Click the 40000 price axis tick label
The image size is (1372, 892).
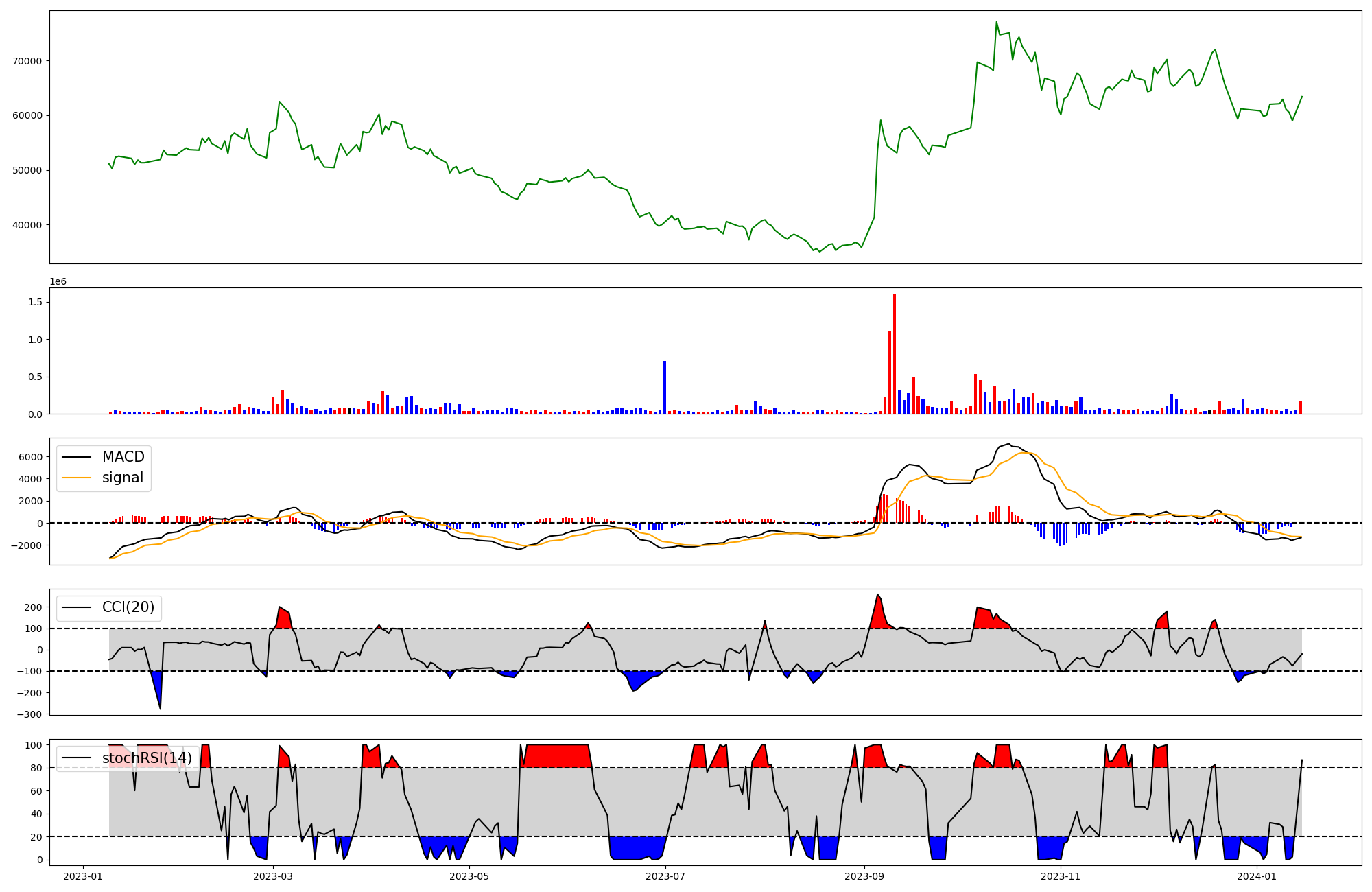pyautogui.click(x=27, y=225)
